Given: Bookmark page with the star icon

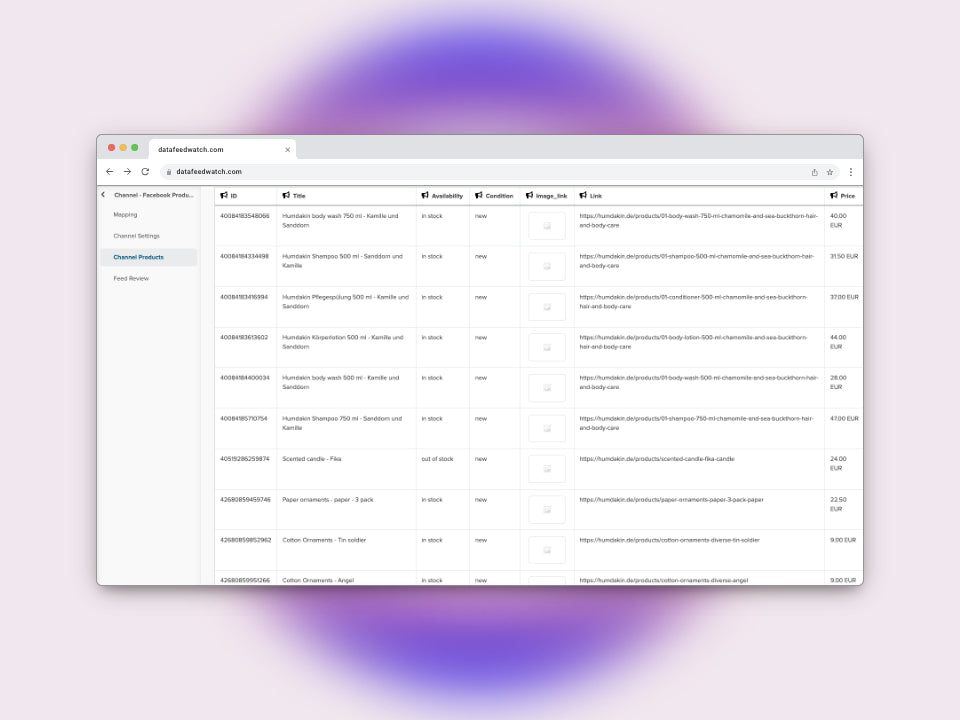Looking at the screenshot, I should point(830,172).
